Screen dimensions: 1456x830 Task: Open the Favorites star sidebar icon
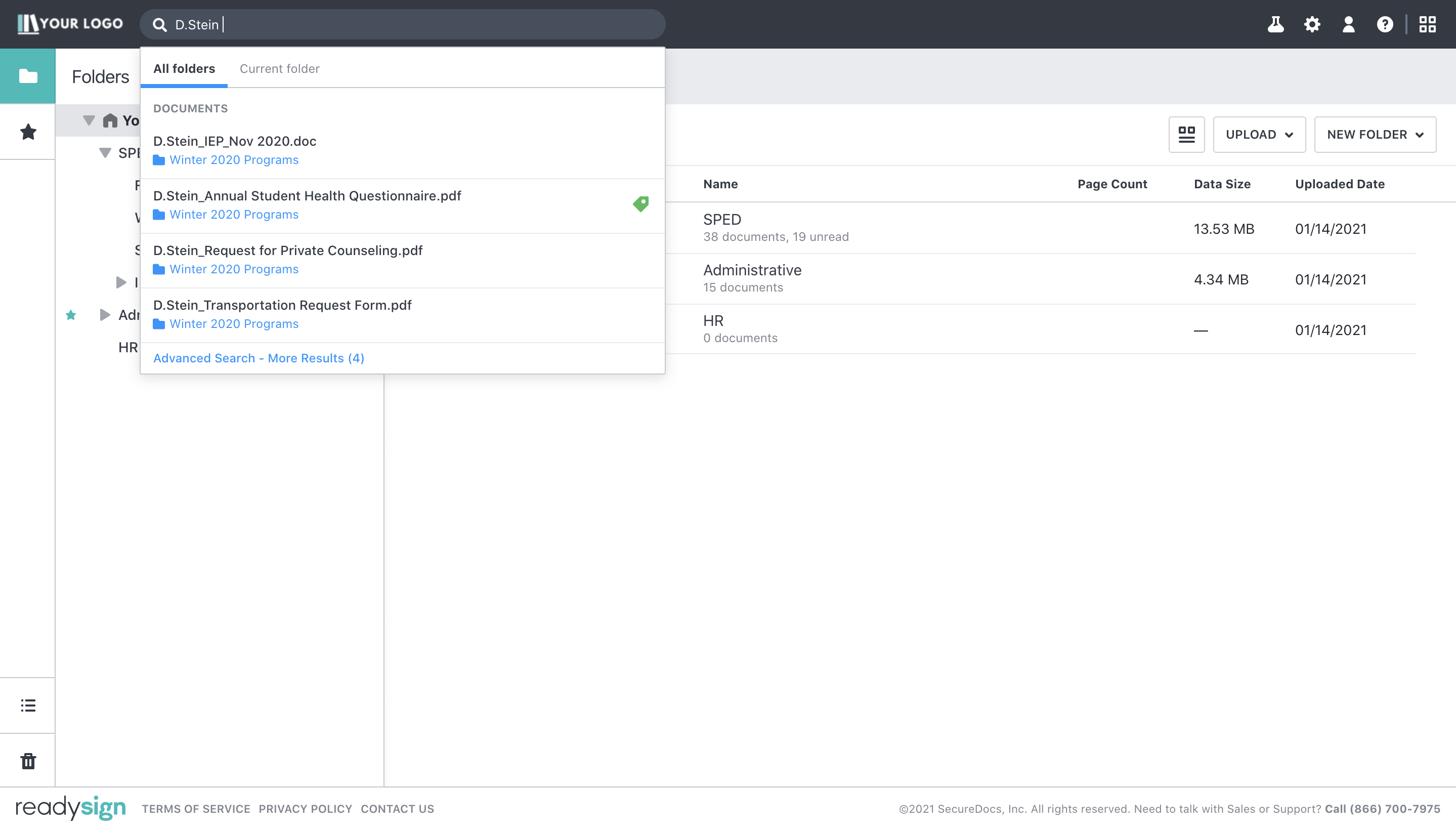point(28,132)
